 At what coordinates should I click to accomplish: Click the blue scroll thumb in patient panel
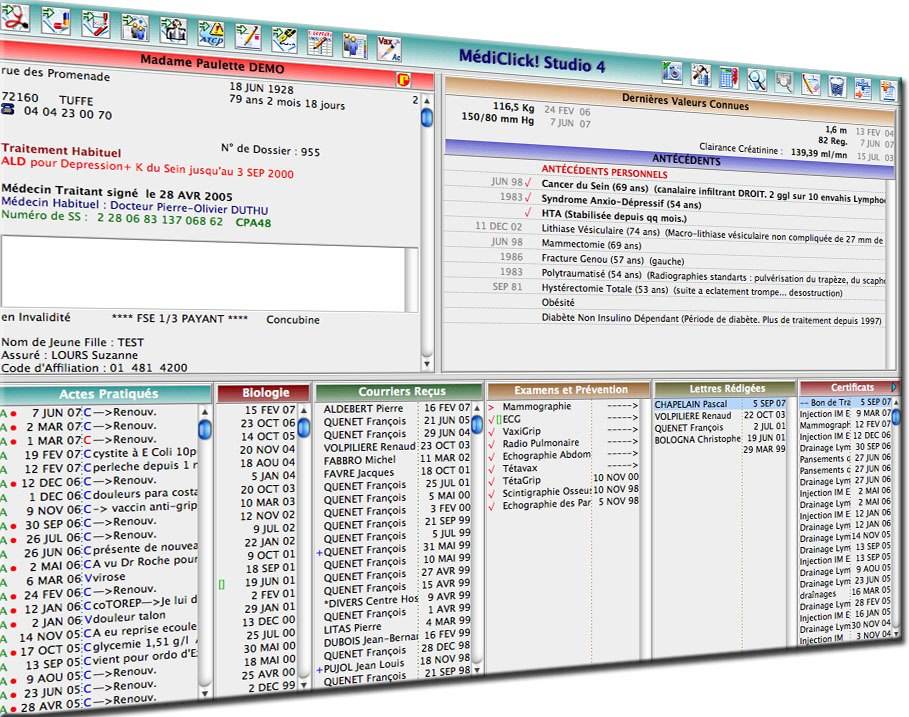pos(427,117)
